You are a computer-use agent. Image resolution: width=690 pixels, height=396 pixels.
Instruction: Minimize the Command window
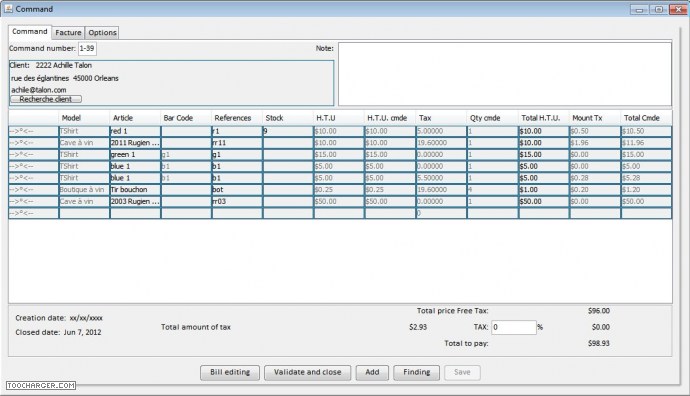pos(639,9)
